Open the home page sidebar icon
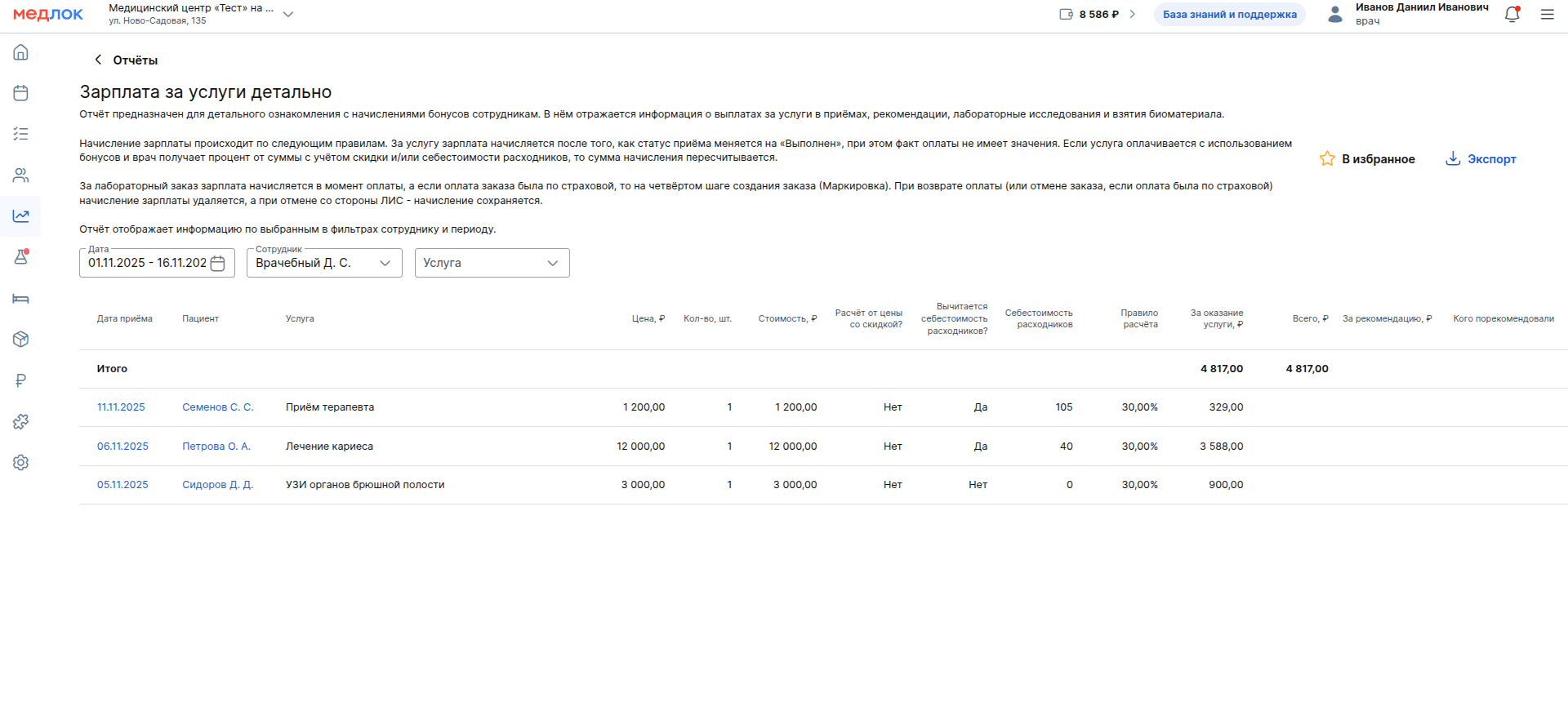The width and height of the screenshot is (1568, 720). 21,52
